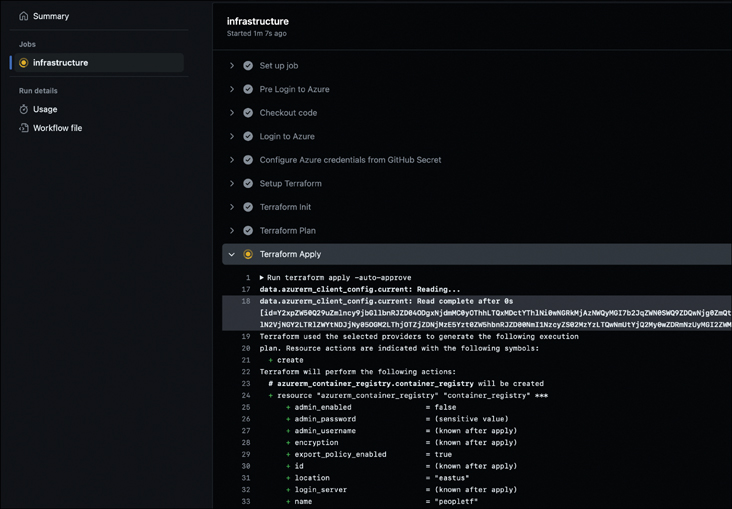Click the Summary home icon
The image size is (732, 509).
coord(24,16)
